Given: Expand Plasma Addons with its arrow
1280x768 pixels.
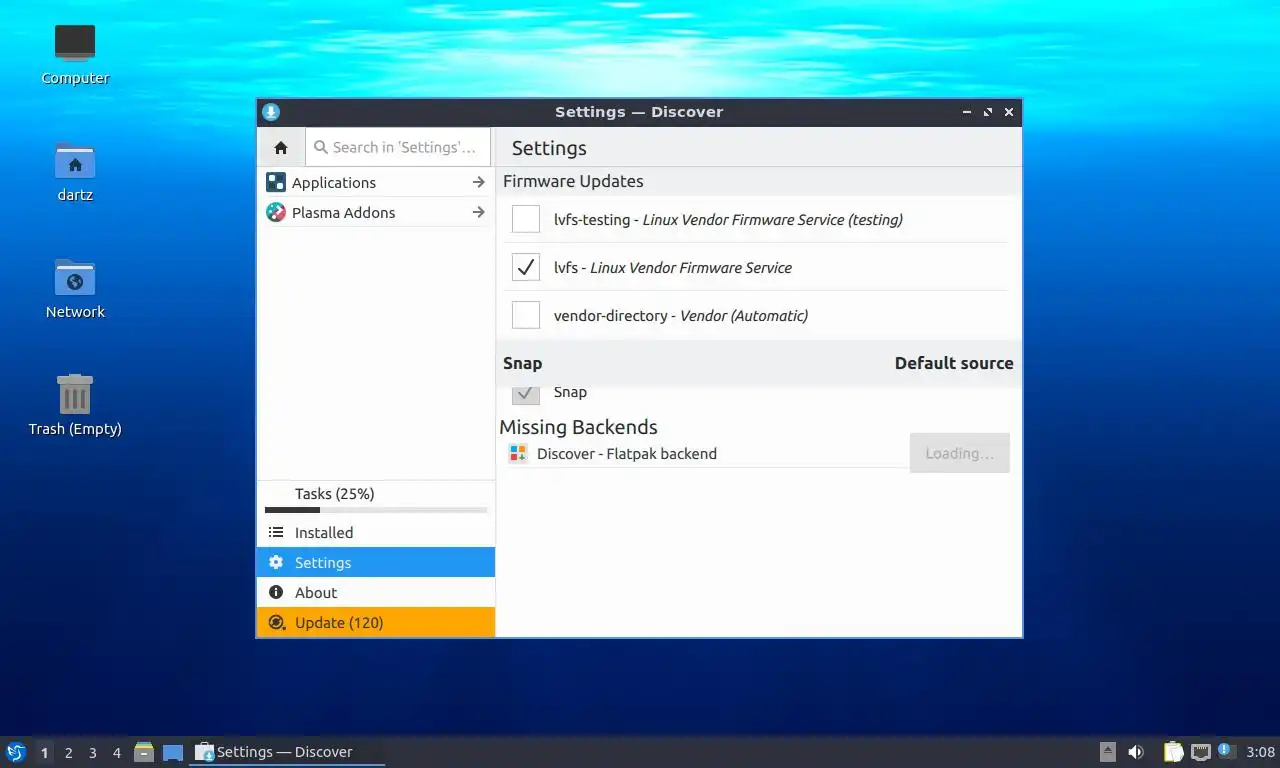Looking at the screenshot, I should [478, 212].
